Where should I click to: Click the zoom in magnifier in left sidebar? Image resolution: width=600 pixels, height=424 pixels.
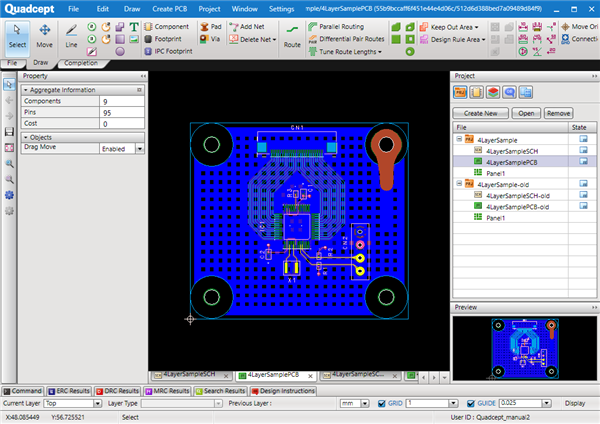click(9, 164)
